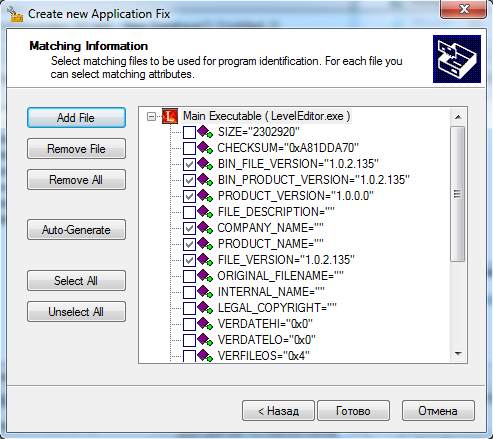
Task: Click the wizard box graphic in header
Action: pos(457,59)
